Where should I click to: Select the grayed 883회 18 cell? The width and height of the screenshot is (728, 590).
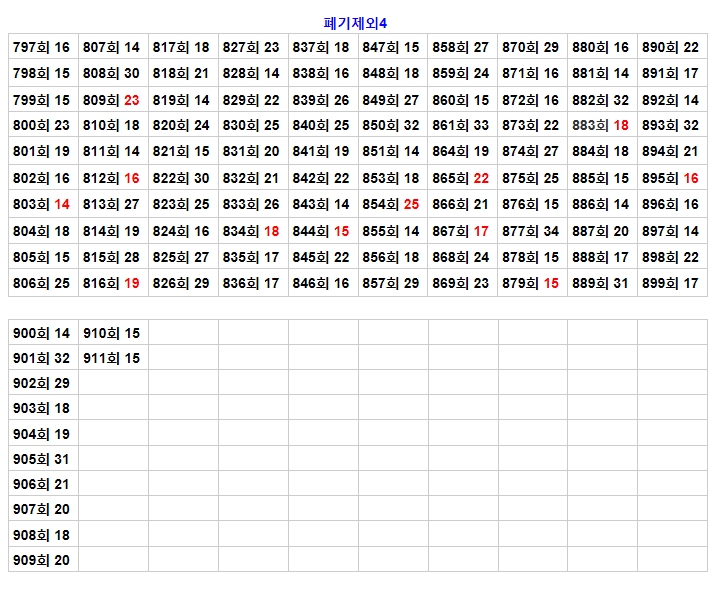click(x=601, y=126)
